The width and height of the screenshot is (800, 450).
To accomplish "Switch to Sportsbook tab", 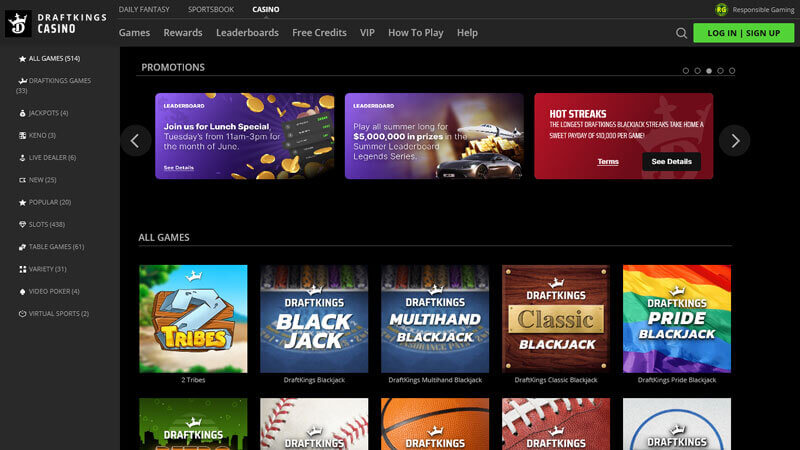I will point(211,9).
